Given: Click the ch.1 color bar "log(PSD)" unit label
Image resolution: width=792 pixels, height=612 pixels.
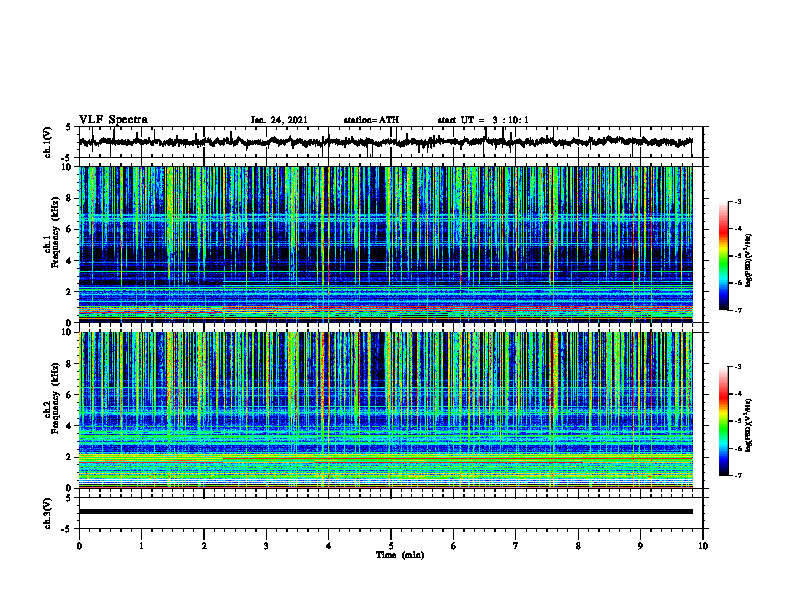Looking at the screenshot, I should point(749,260).
